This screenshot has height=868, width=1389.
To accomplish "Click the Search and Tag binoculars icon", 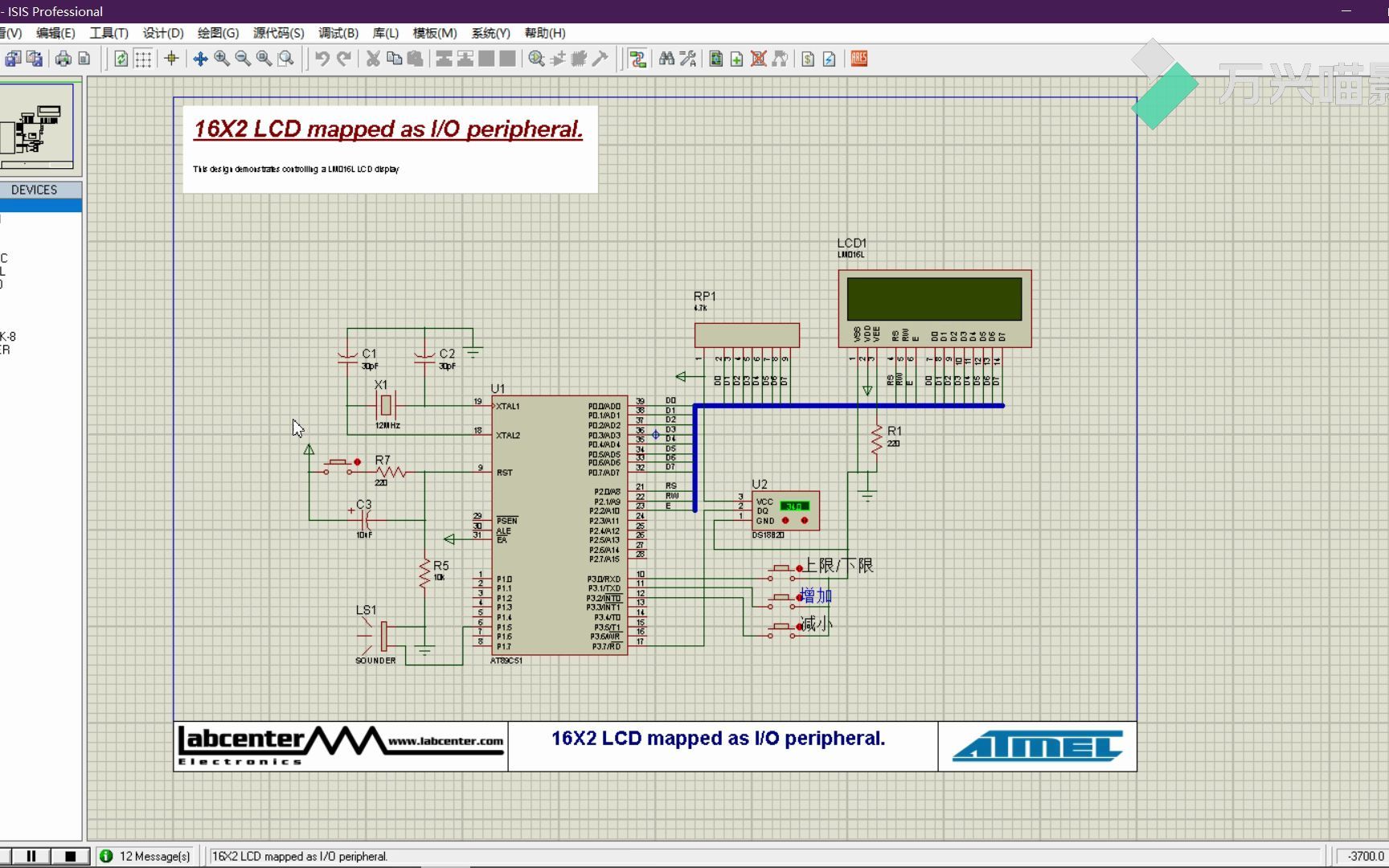I will pos(666,59).
